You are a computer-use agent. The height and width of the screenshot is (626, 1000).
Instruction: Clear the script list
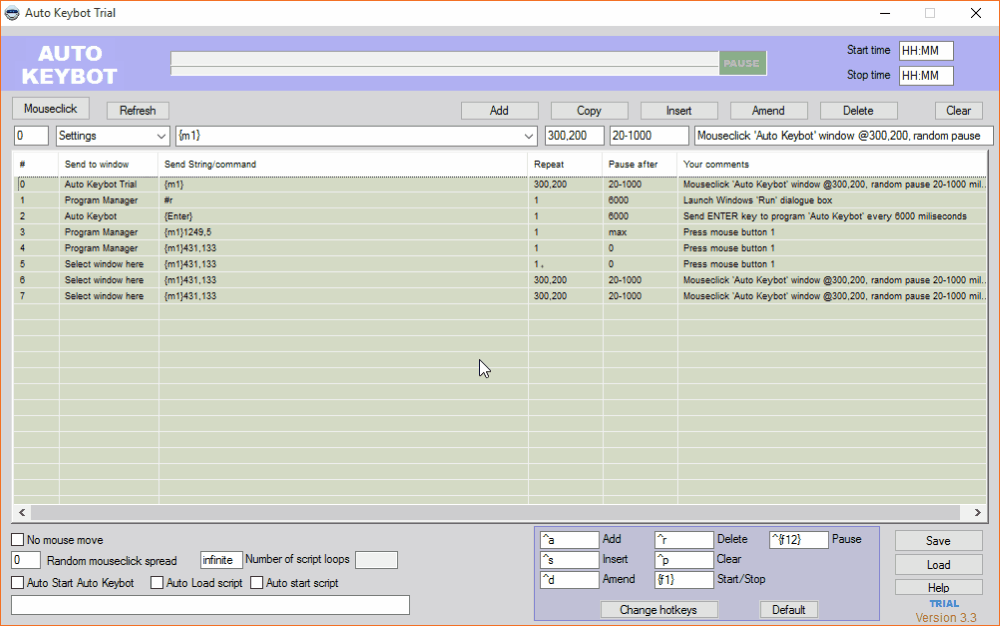pyautogui.click(x=959, y=110)
